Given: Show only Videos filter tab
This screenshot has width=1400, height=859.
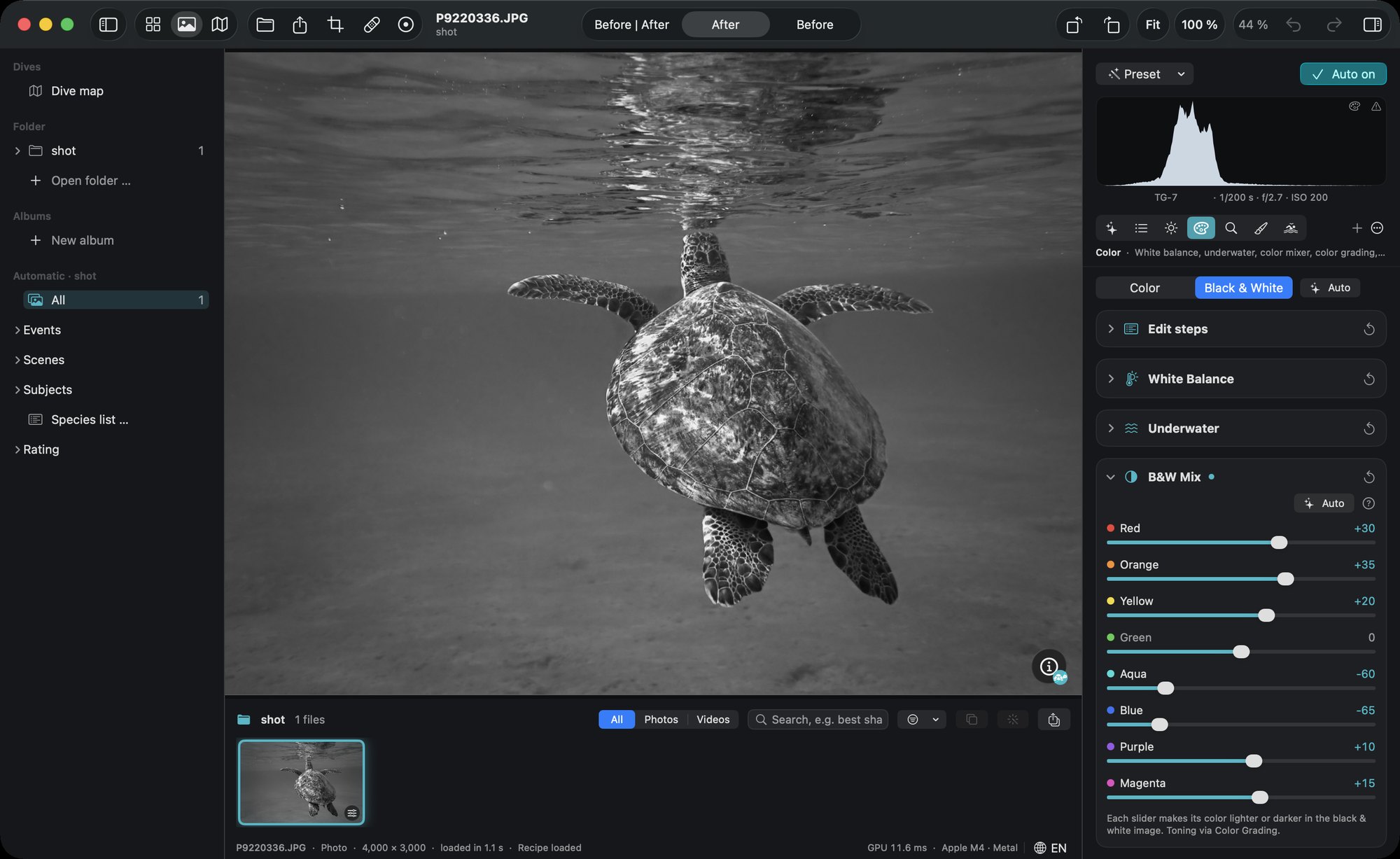Looking at the screenshot, I should pos(713,720).
